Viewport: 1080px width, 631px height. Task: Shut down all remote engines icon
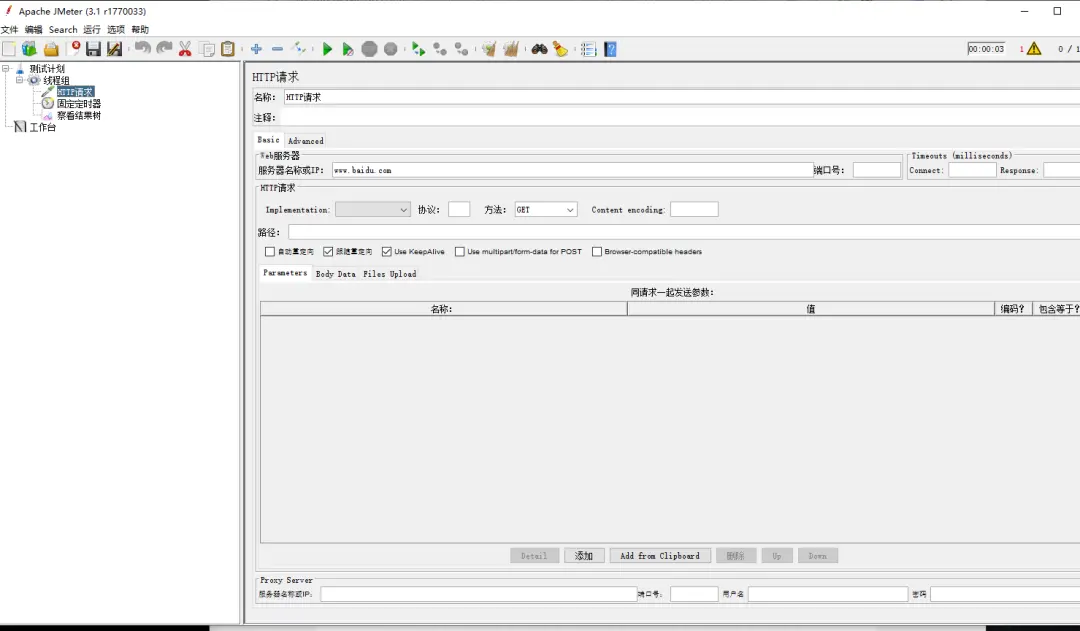tap(461, 49)
